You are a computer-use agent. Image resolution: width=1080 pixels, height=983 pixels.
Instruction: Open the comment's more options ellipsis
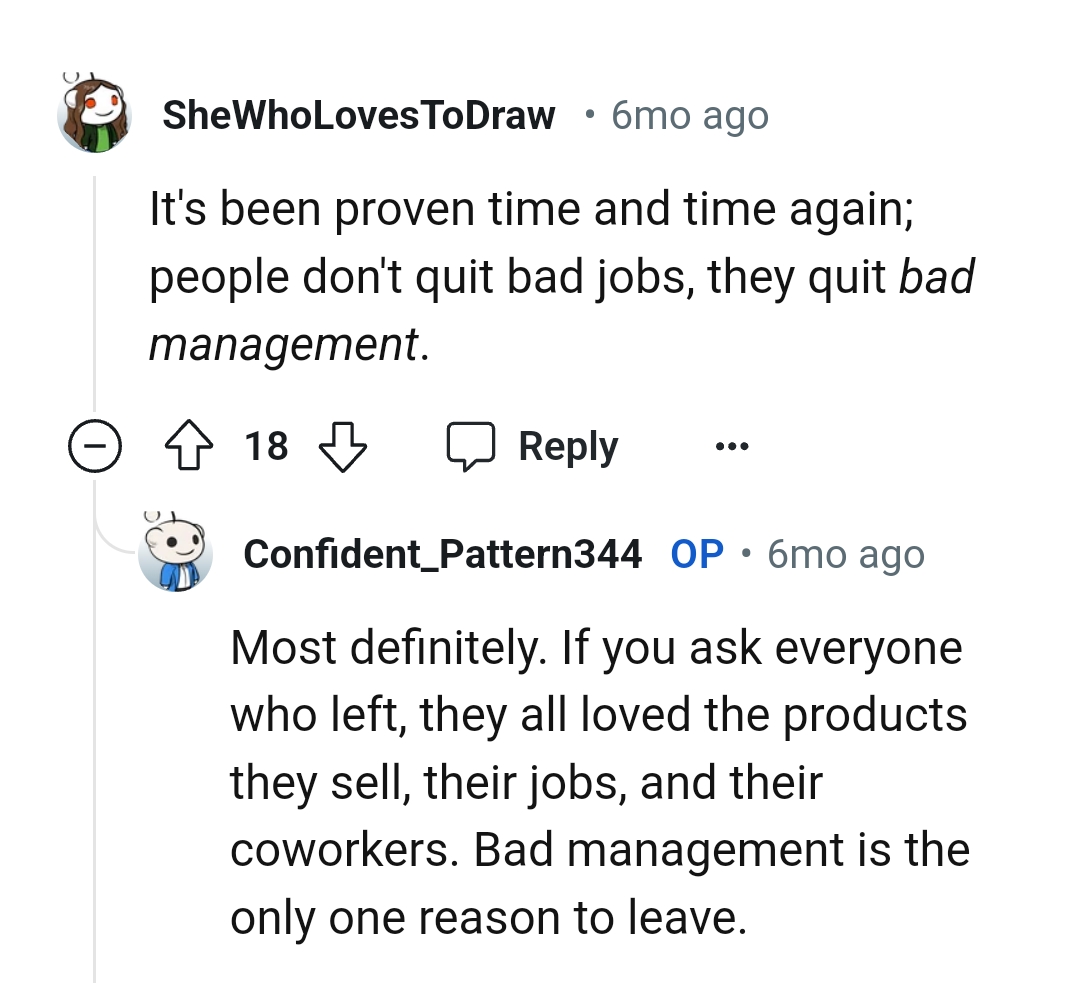tap(730, 449)
